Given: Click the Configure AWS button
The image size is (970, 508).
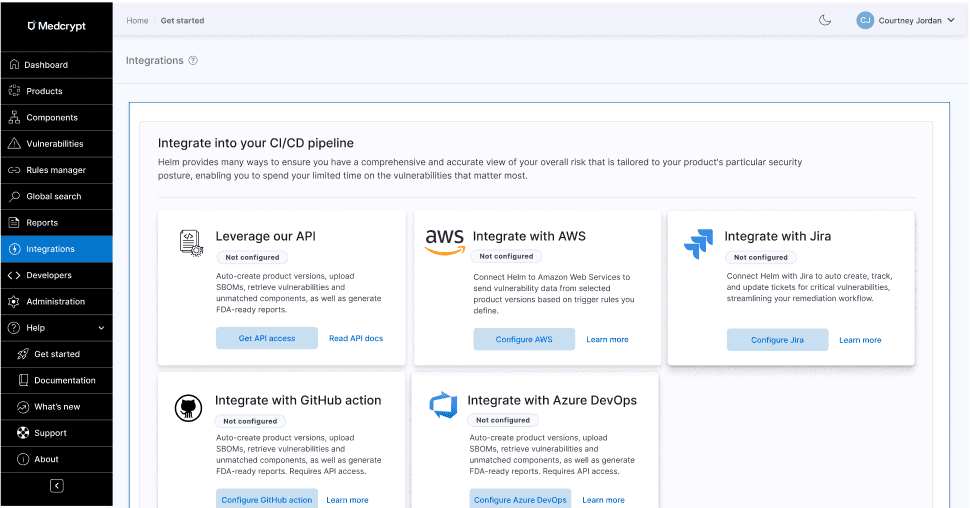Looking at the screenshot, I should tap(524, 339).
